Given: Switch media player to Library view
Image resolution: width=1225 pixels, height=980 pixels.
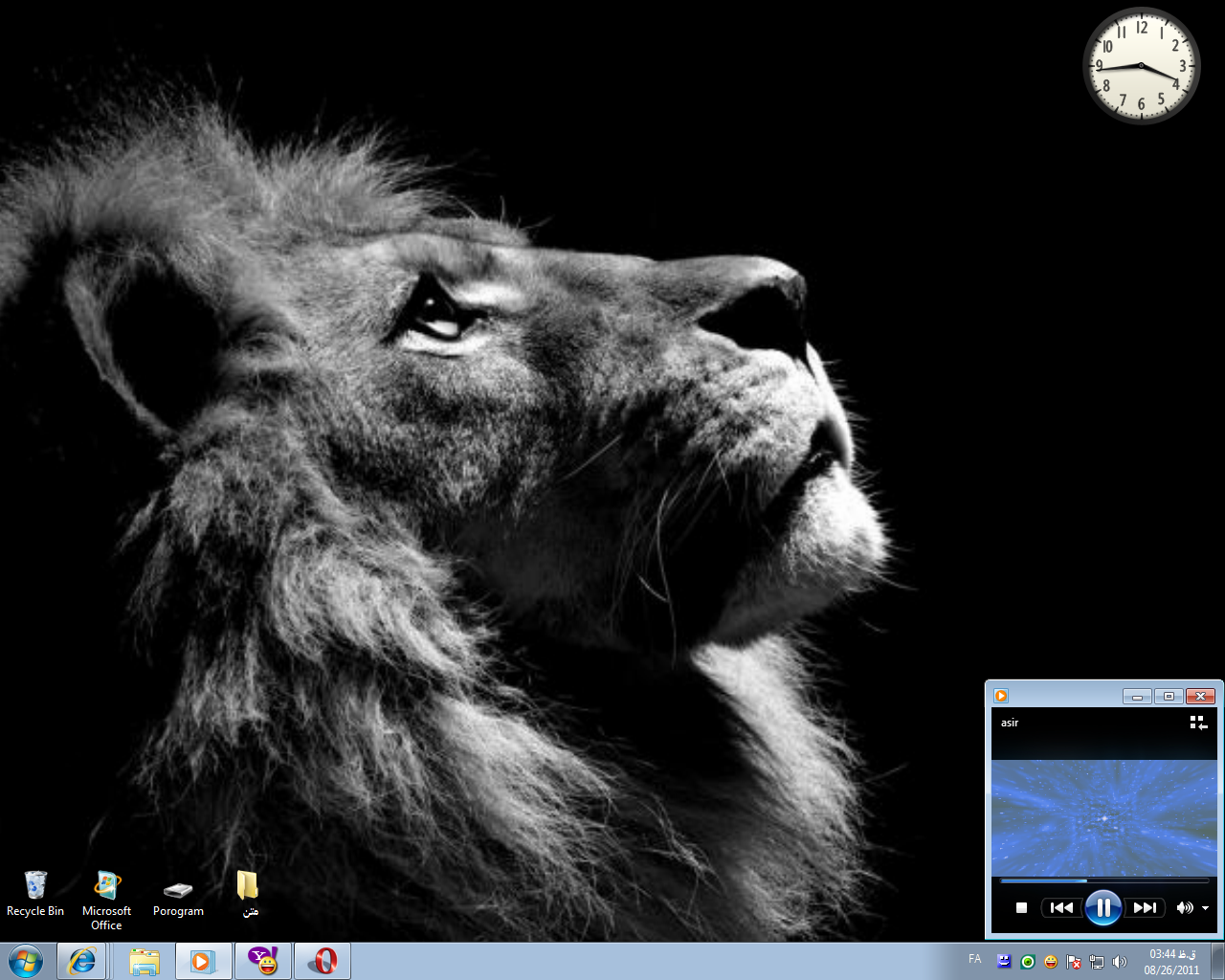Looking at the screenshot, I should [1198, 723].
